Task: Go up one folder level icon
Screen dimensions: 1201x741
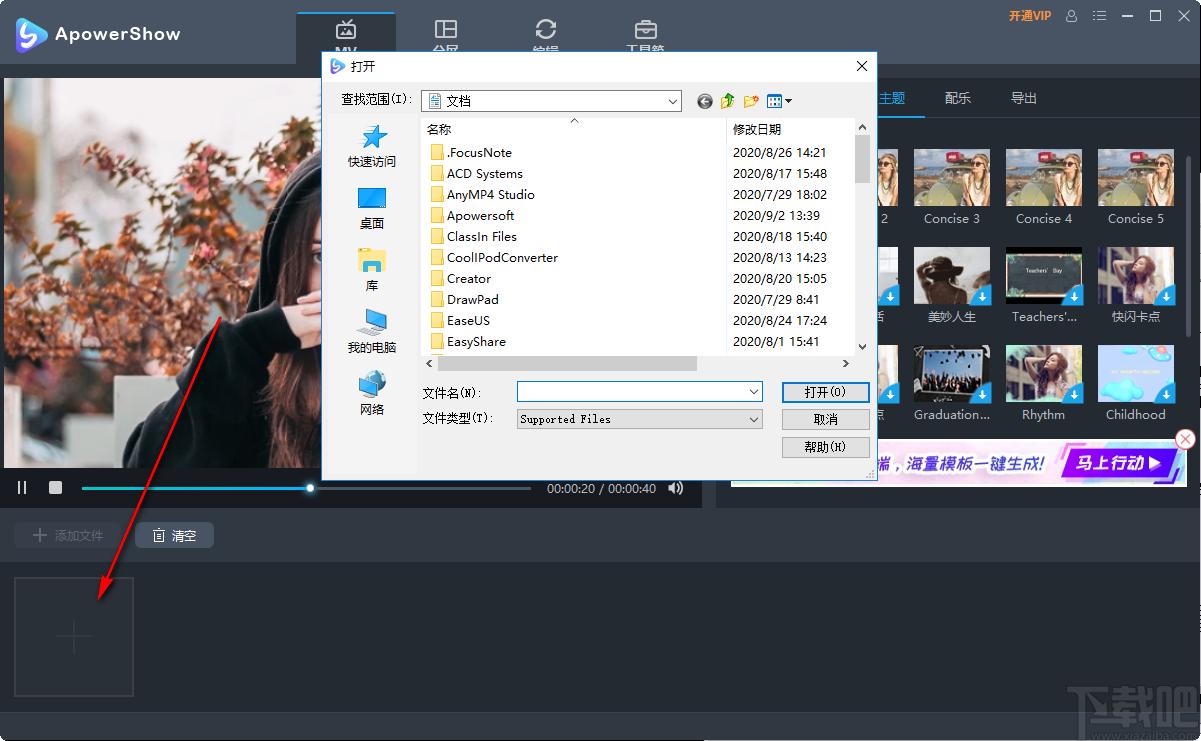Action: [x=728, y=101]
